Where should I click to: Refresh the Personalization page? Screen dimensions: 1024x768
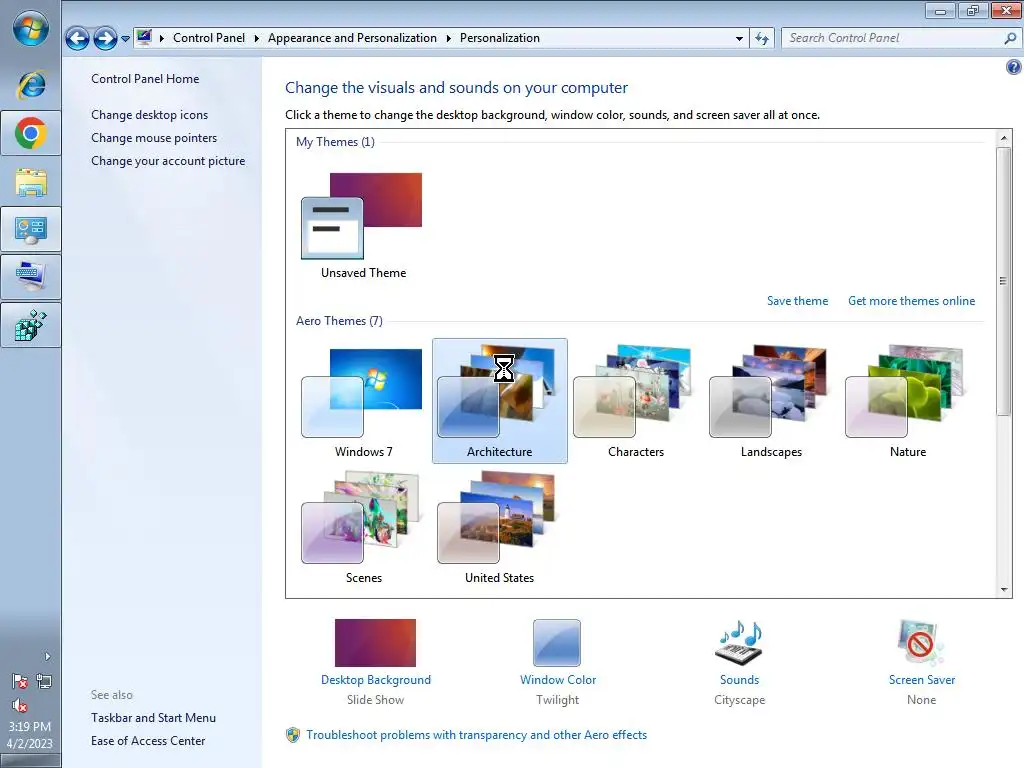coord(761,39)
